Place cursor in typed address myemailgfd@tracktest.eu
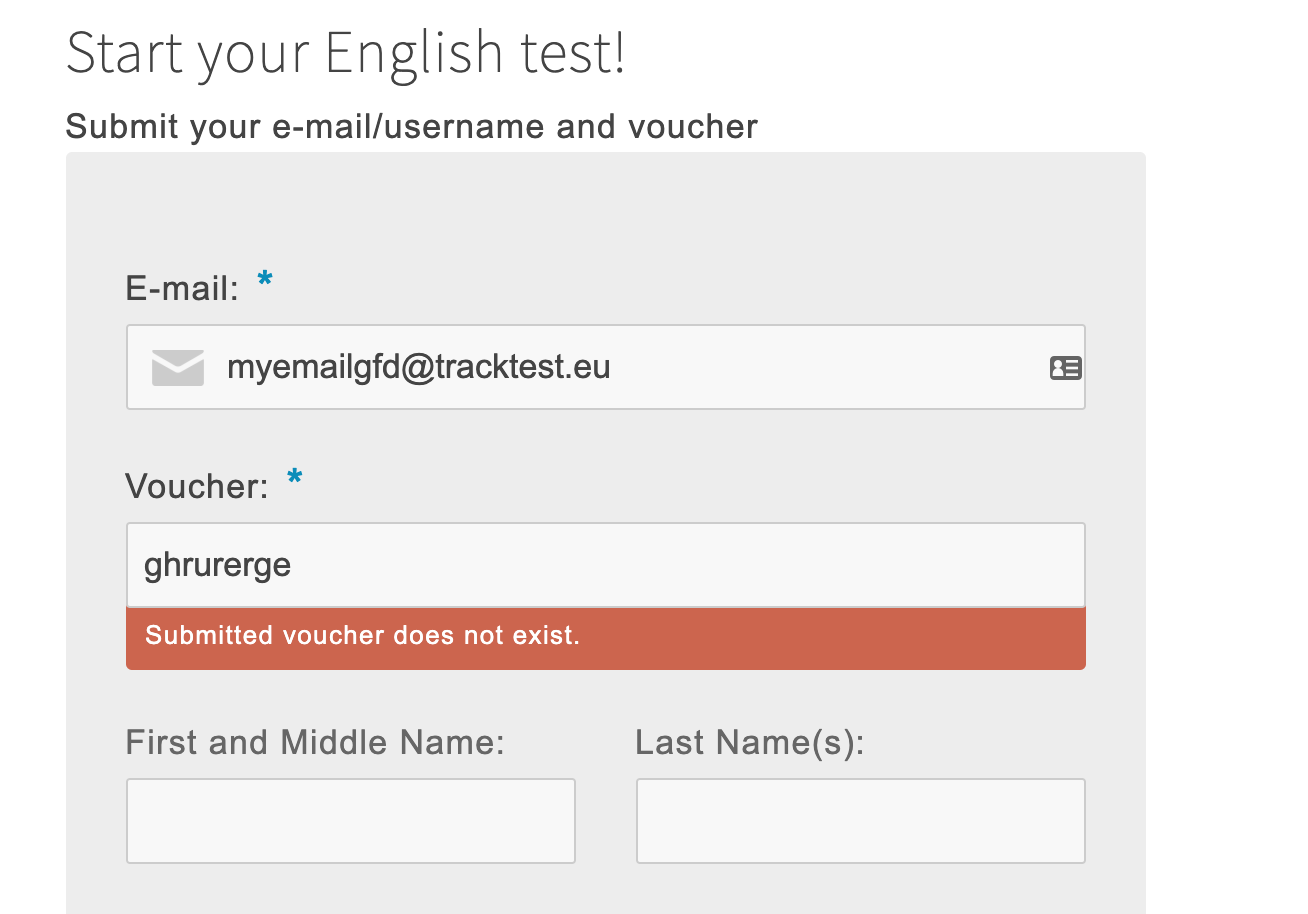Screen dimensions: 1308x914 (418, 368)
